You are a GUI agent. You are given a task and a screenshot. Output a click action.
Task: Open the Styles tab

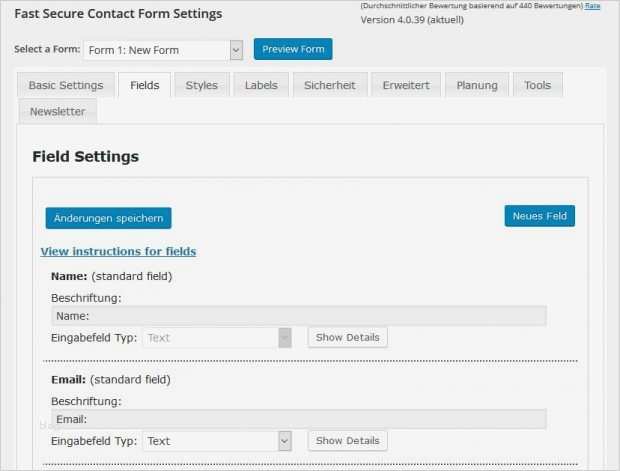201,85
